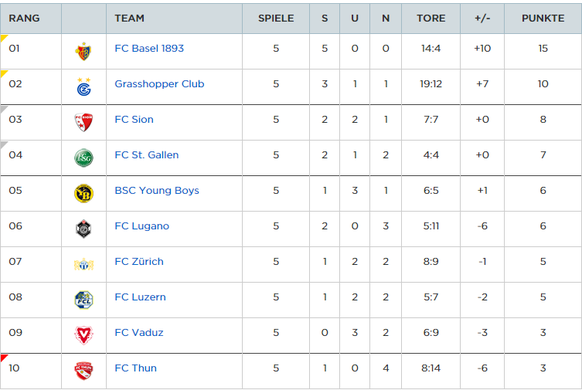Click the Grasshopper Club logo
The width and height of the screenshot is (582, 390).
[84, 87]
